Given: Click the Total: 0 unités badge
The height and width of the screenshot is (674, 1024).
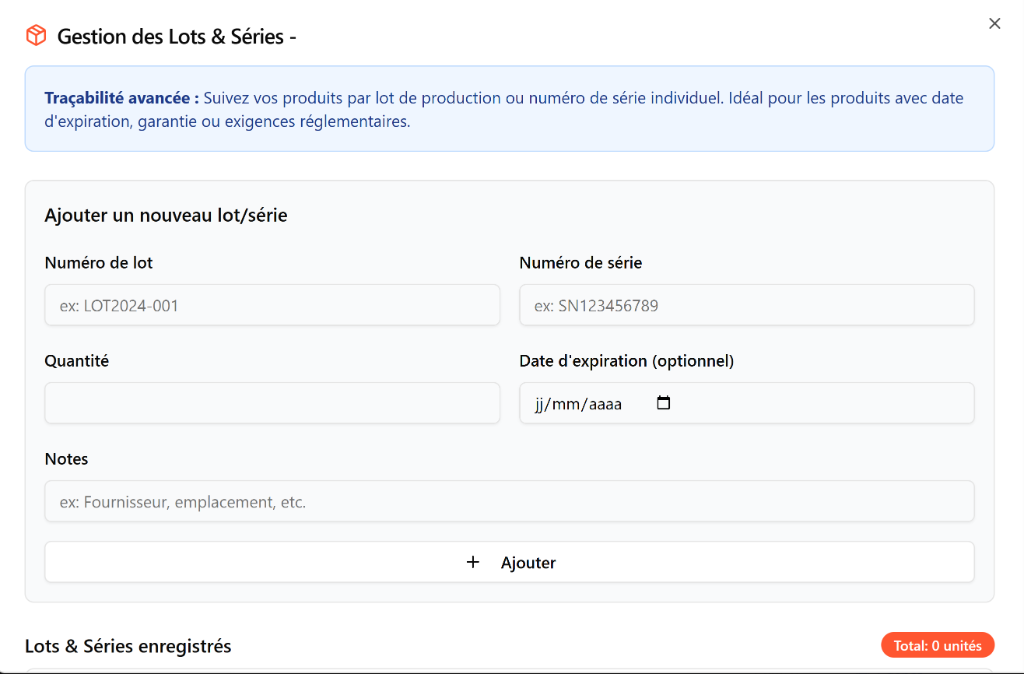Looking at the screenshot, I should (x=937, y=645).
